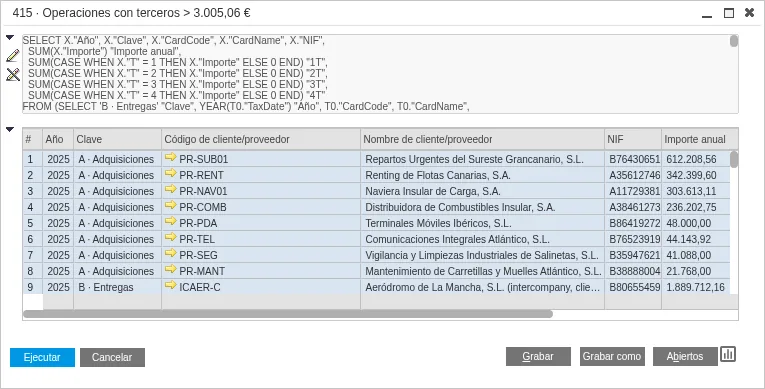Click cell Vigilancia y Limpiezas Industriales de Salinetas

482,255
